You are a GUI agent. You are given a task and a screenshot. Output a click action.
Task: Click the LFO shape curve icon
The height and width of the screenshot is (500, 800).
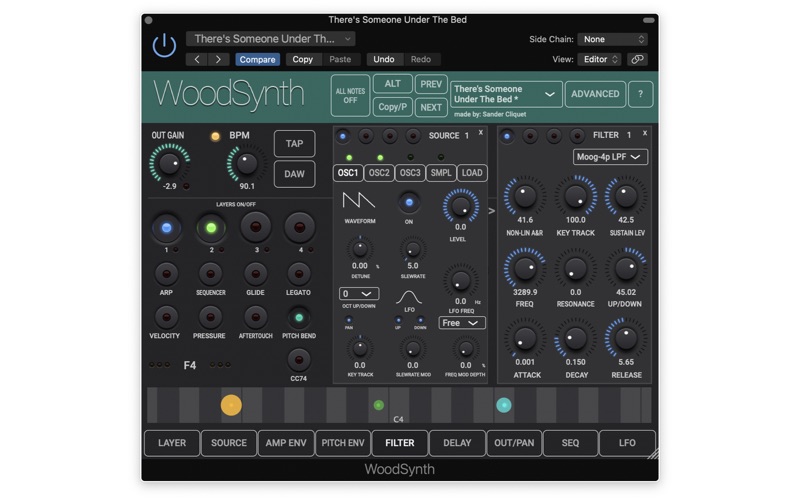point(409,297)
